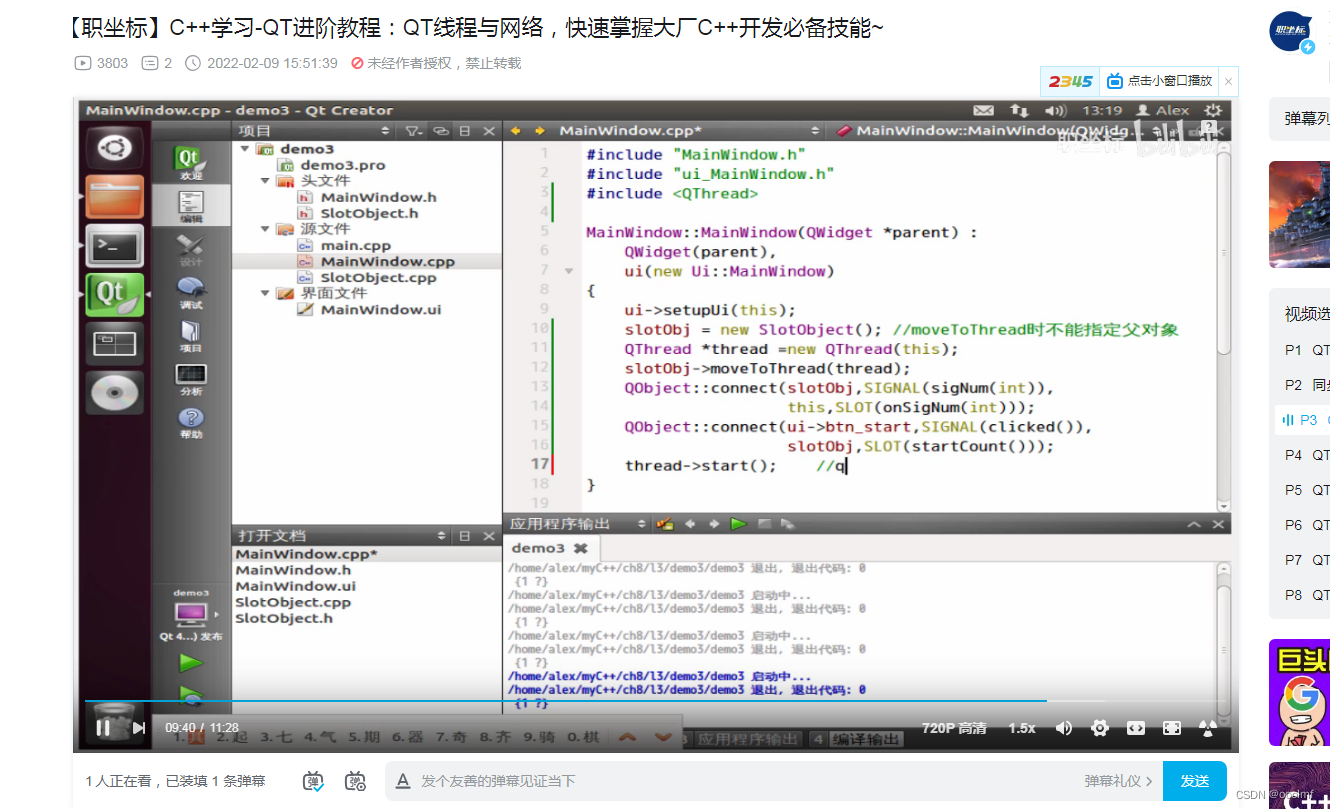Go forward with editor right arrow
Image resolution: width=1330 pixels, height=809 pixels.
pyautogui.click(x=540, y=131)
